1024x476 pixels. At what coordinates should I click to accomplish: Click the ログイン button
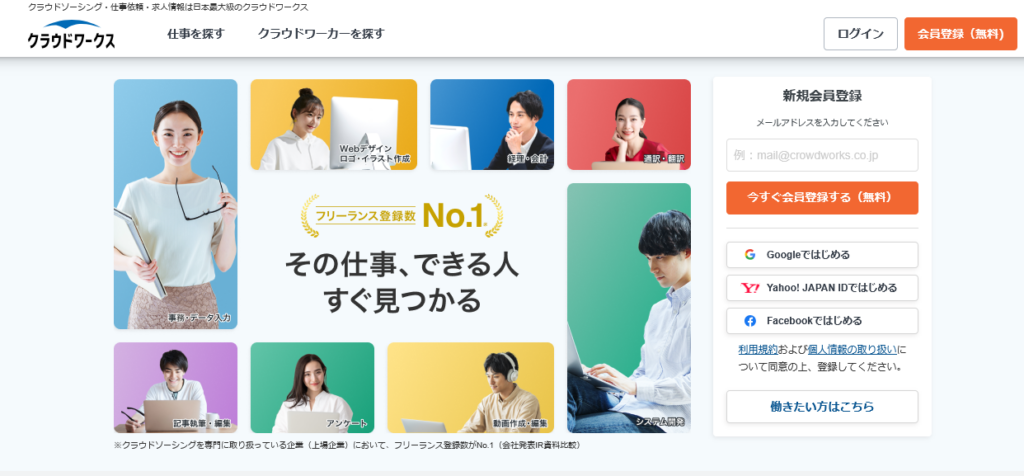861,34
